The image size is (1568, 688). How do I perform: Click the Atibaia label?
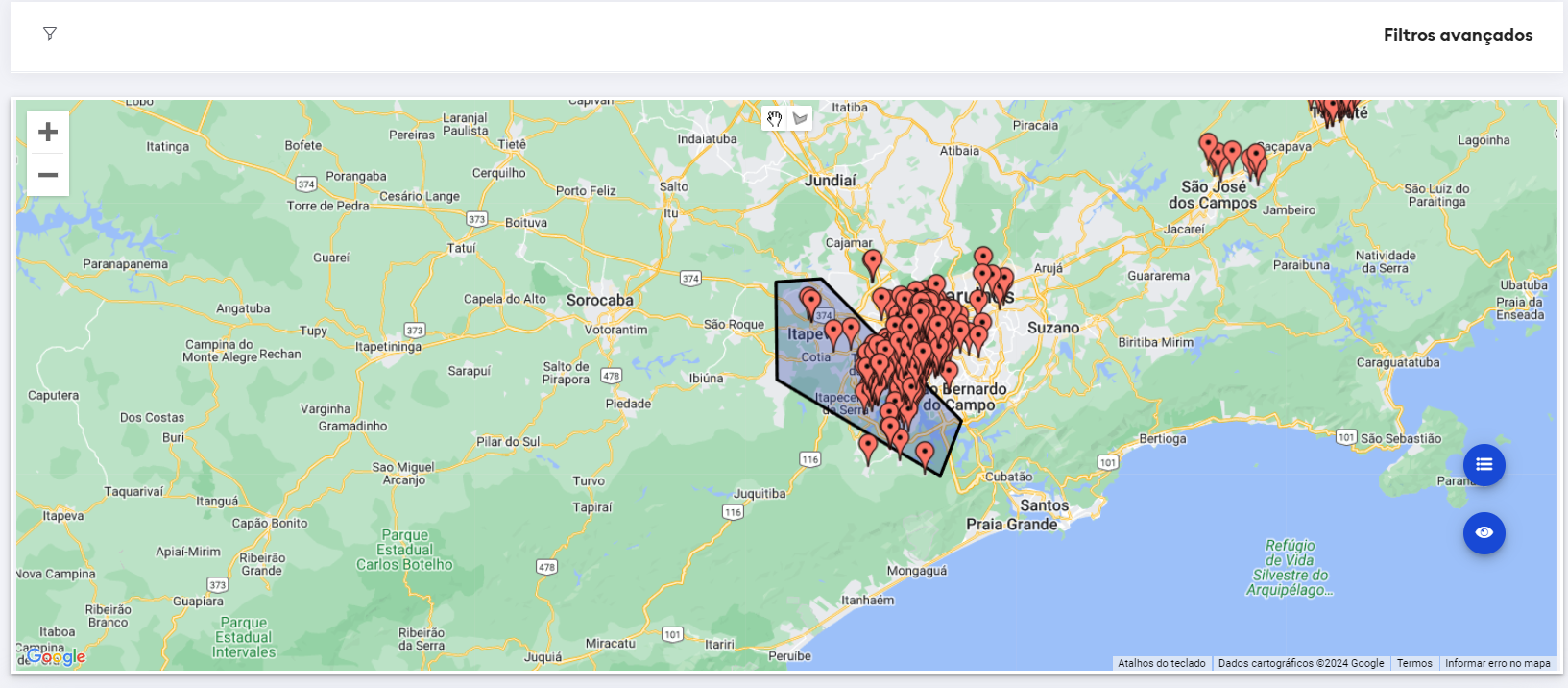click(959, 151)
